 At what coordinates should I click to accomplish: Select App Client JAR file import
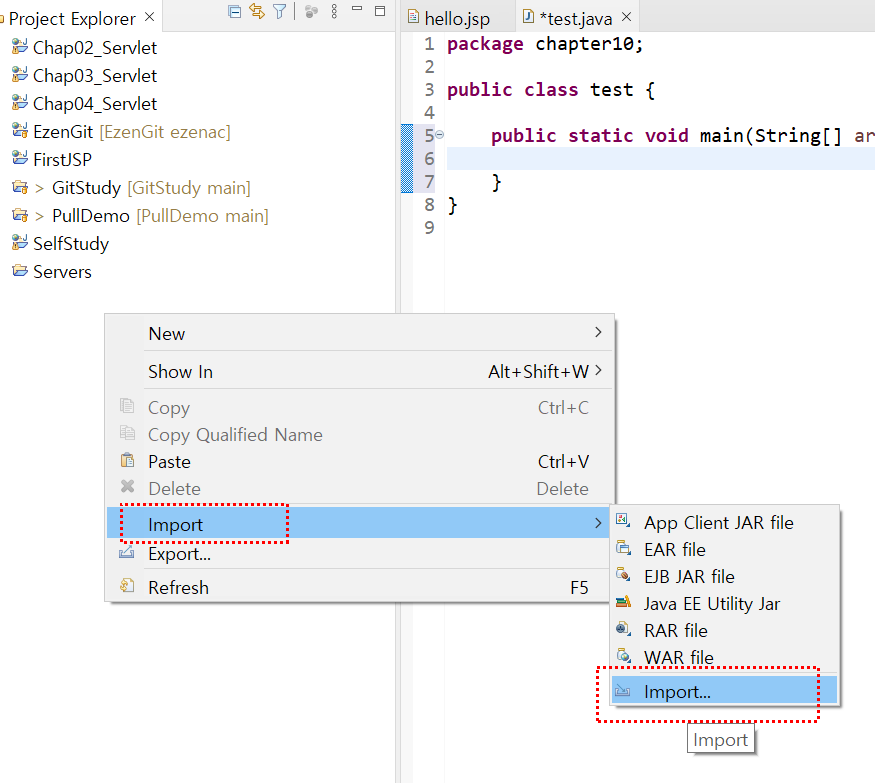tap(724, 523)
